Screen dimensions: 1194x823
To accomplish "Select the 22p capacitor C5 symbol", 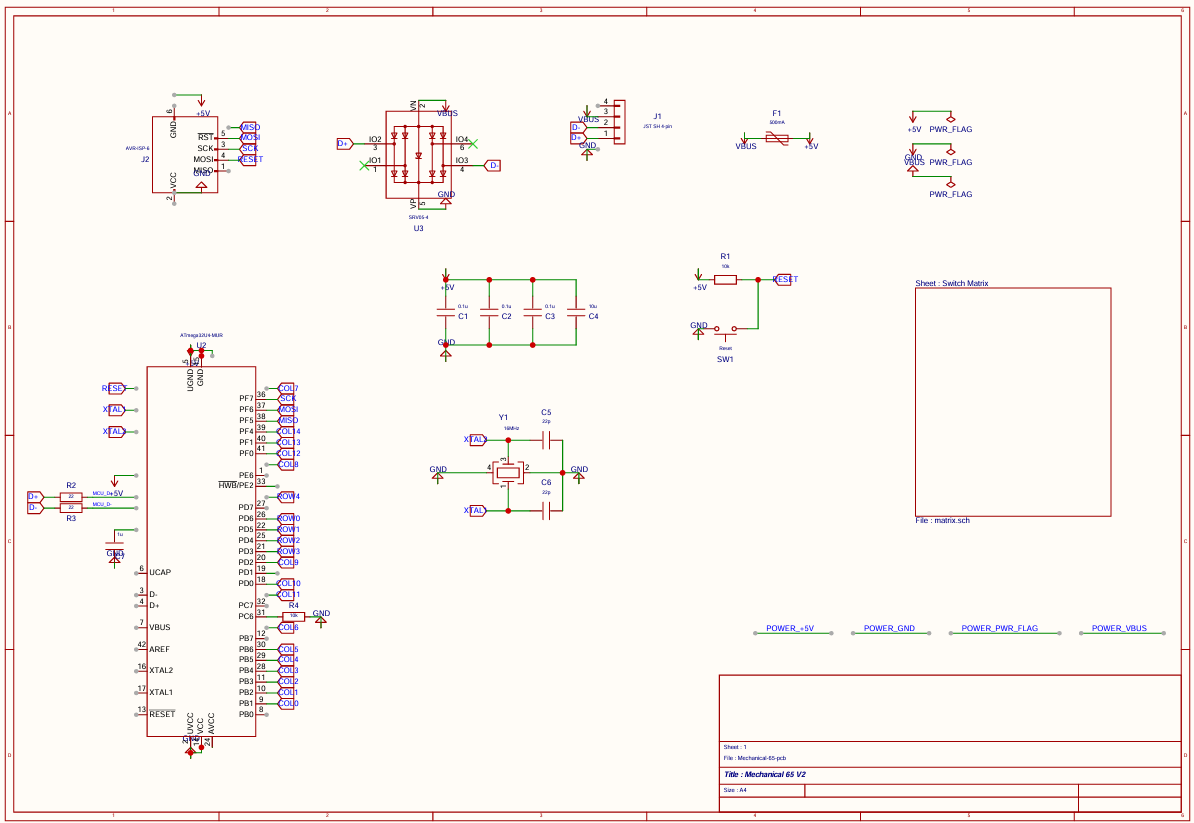I will coord(546,439).
